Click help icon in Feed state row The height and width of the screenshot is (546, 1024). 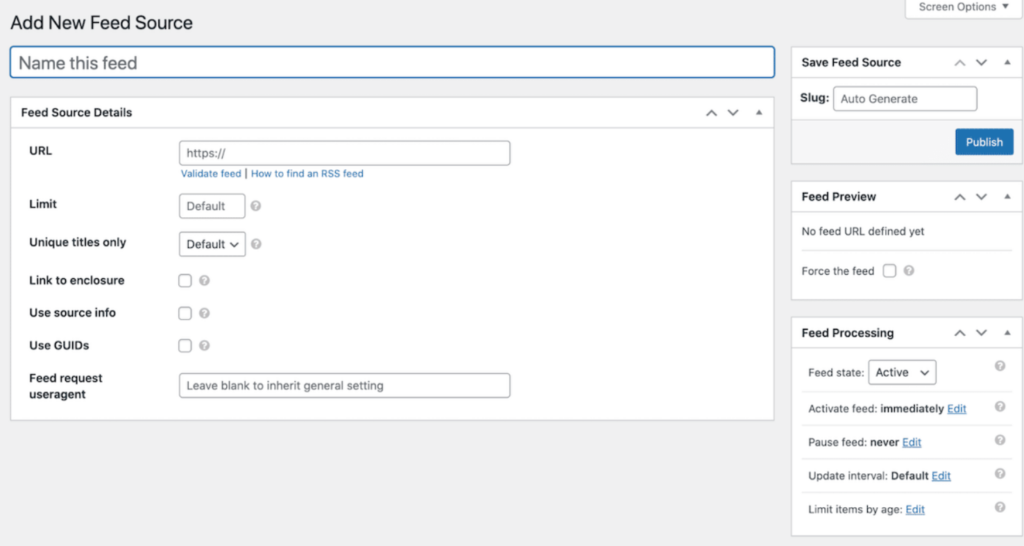pyautogui.click(x=999, y=367)
